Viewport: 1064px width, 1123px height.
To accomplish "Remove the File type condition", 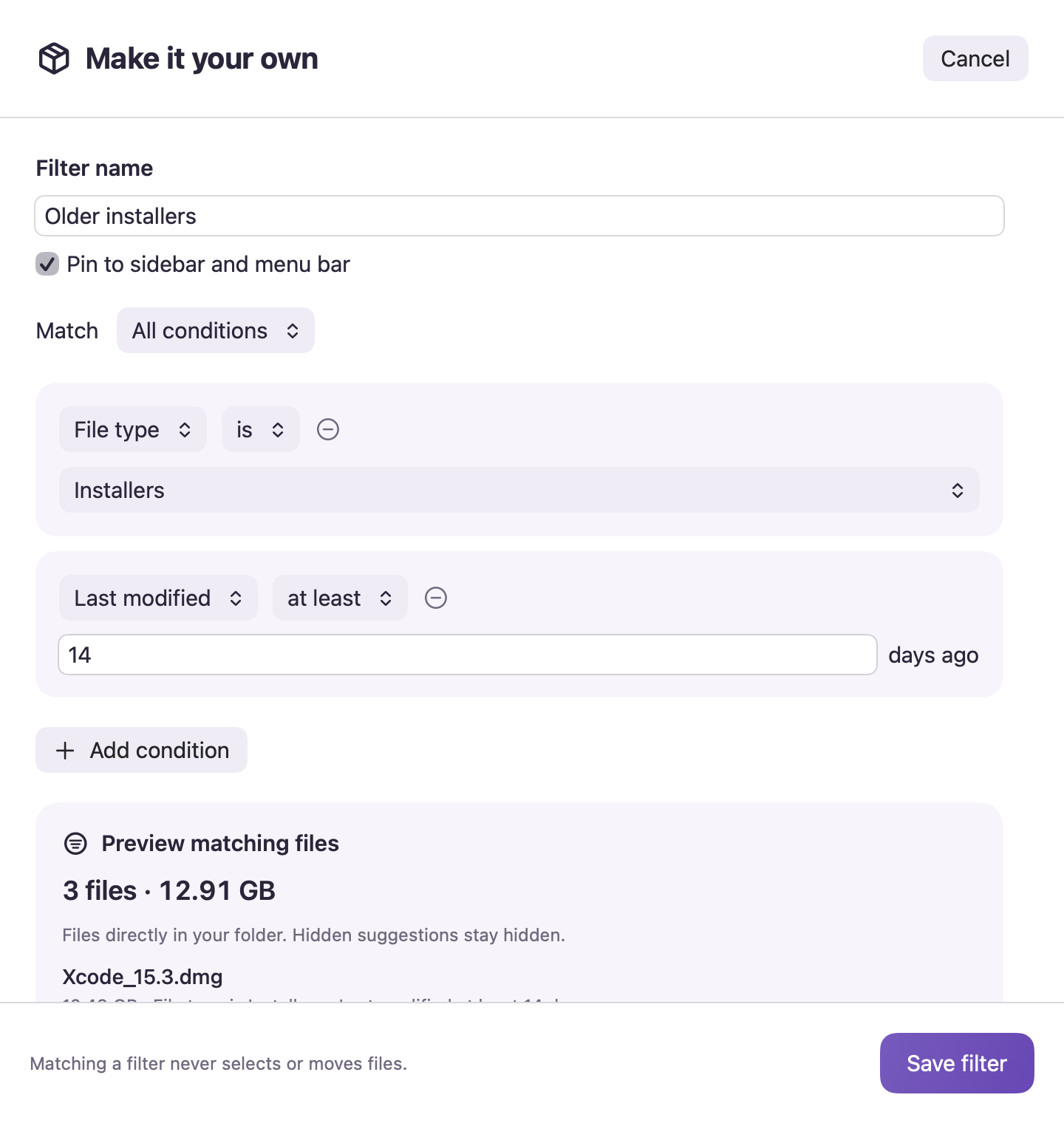I will click(328, 429).
